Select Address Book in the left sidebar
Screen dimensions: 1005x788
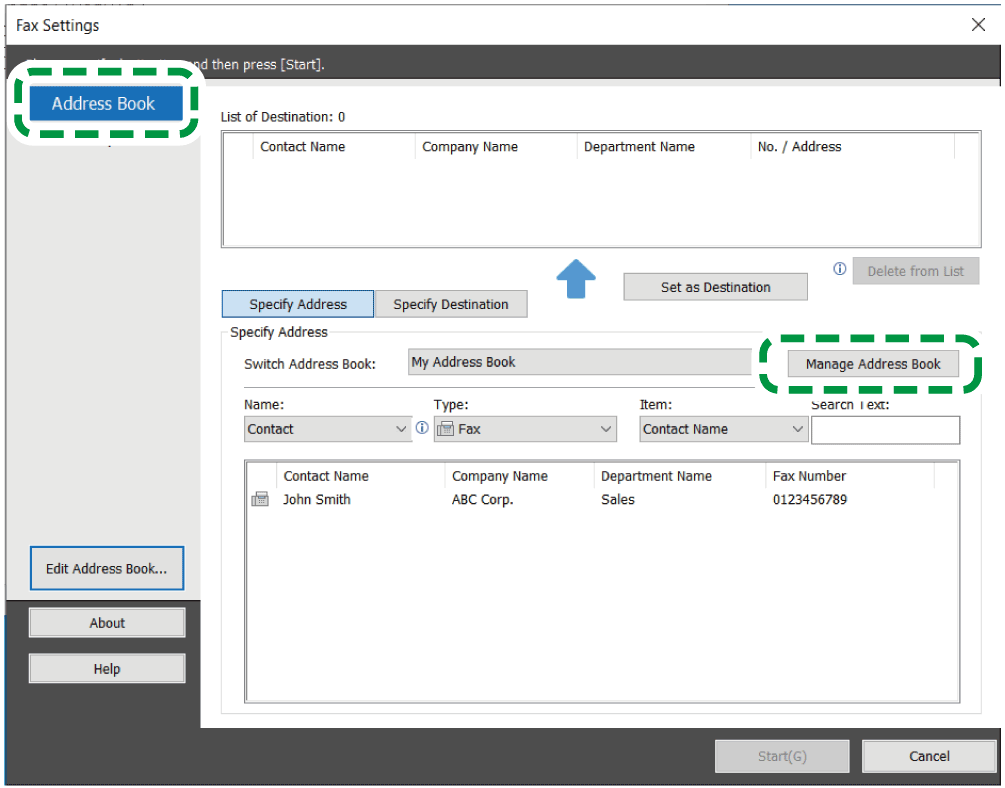104,103
